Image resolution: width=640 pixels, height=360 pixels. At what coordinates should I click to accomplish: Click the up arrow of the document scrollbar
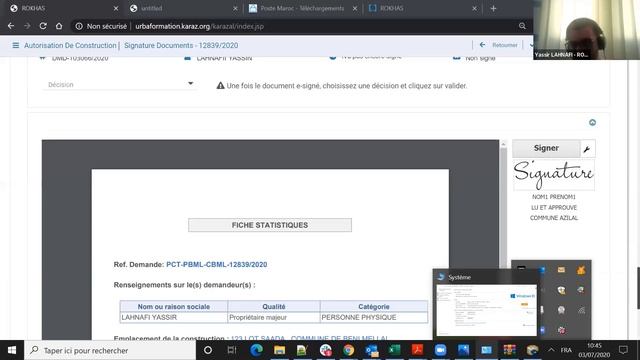click(x=503, y=144)
